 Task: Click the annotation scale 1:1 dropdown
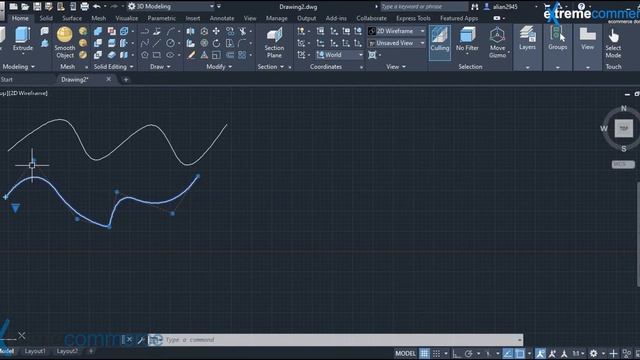click(578, 353)
